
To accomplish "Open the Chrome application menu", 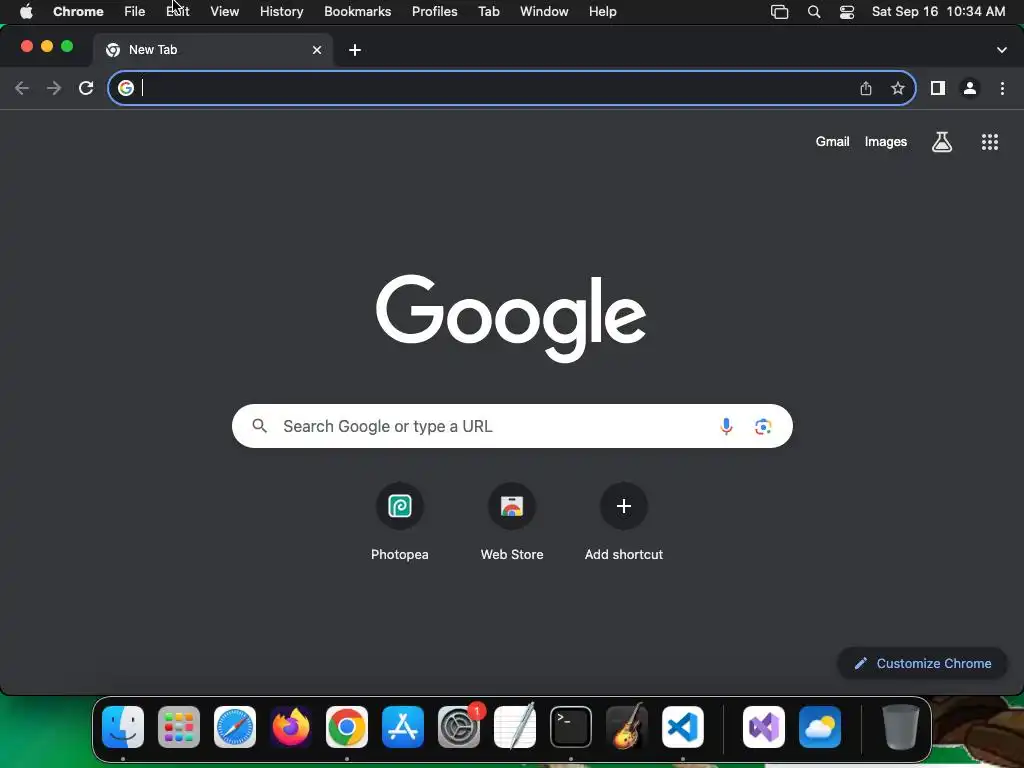I will 78,12.
